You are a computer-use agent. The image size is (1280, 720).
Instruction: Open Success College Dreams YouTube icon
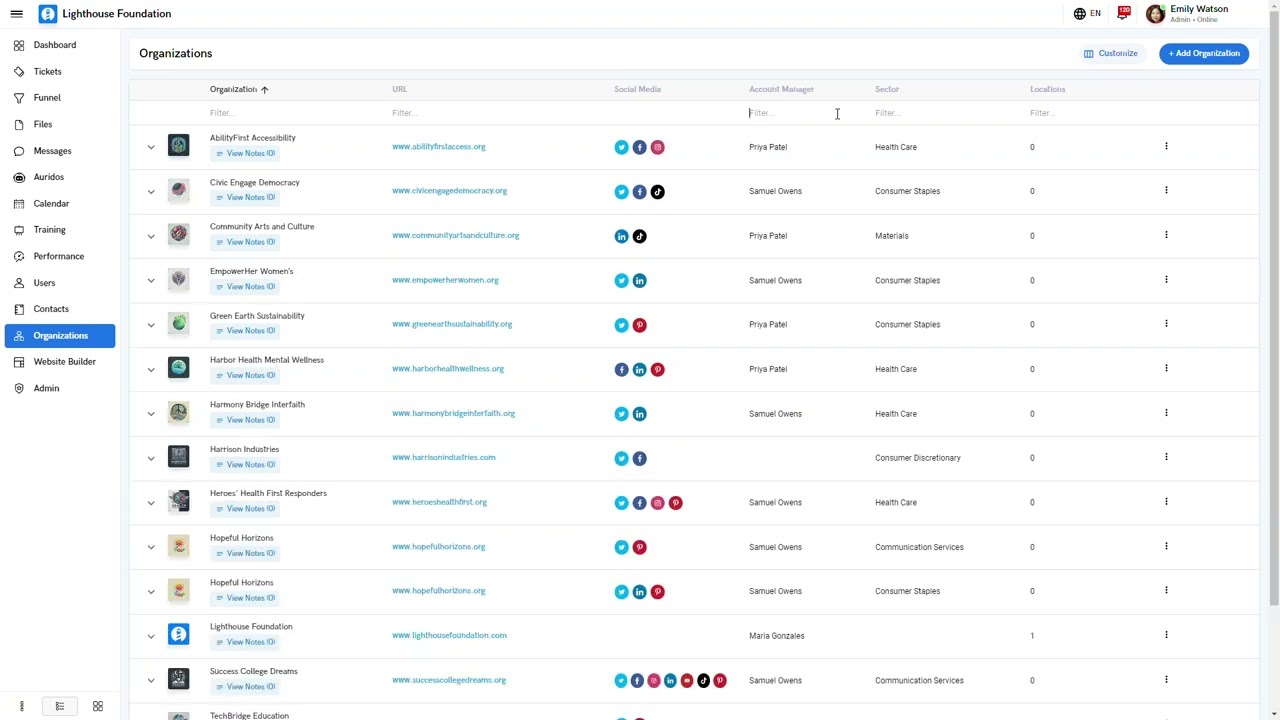686,680
